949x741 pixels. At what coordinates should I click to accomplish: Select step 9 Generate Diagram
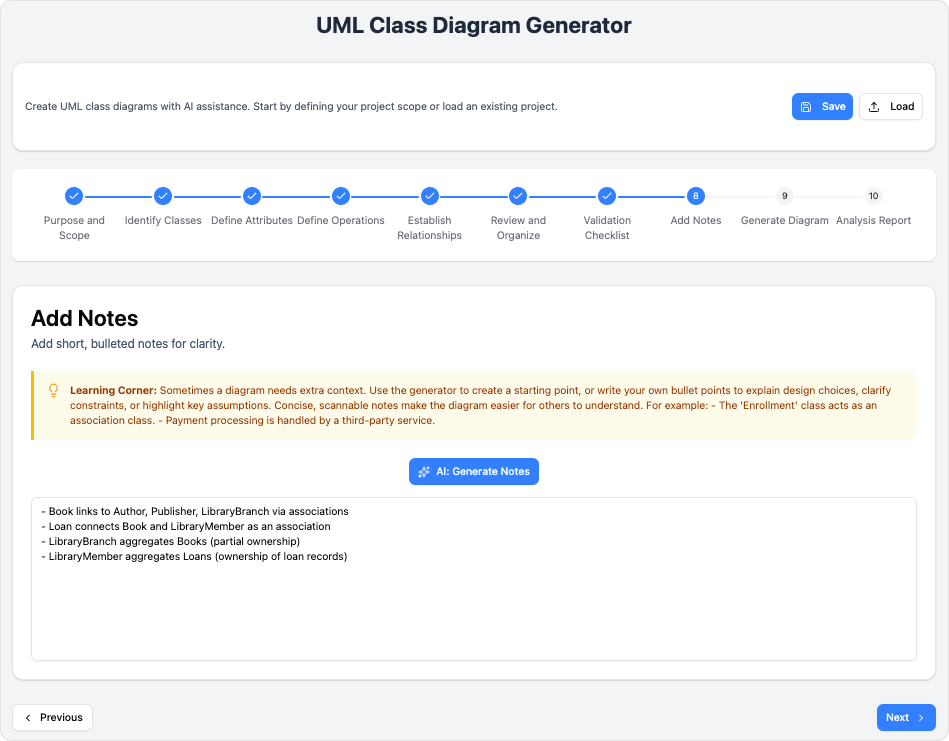click(784, 196)
